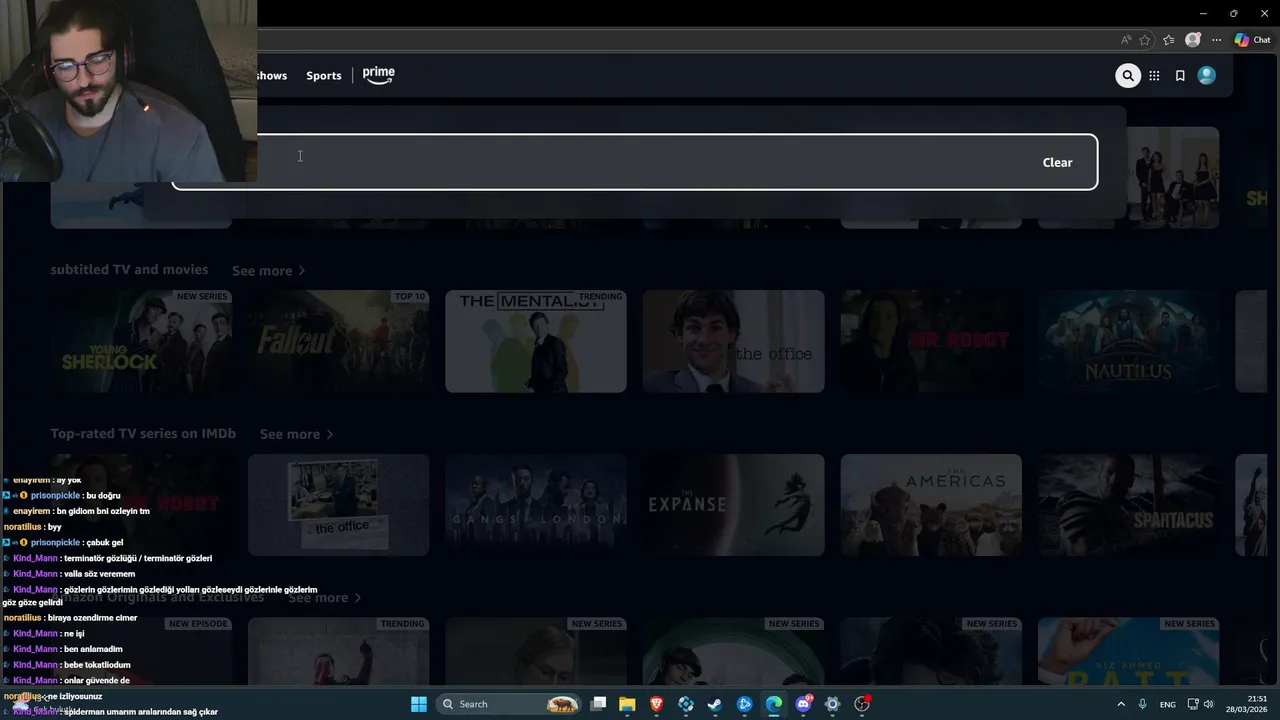The width and height of the screenshot is (1280, 720).
Task: Select Mr. Robot thumbnail in subtitled row
Action: 931,341
